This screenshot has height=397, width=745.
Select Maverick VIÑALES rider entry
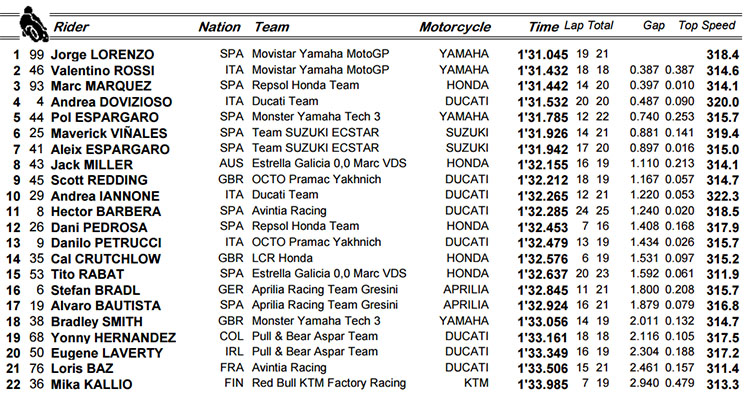click(x=109, y=133)
